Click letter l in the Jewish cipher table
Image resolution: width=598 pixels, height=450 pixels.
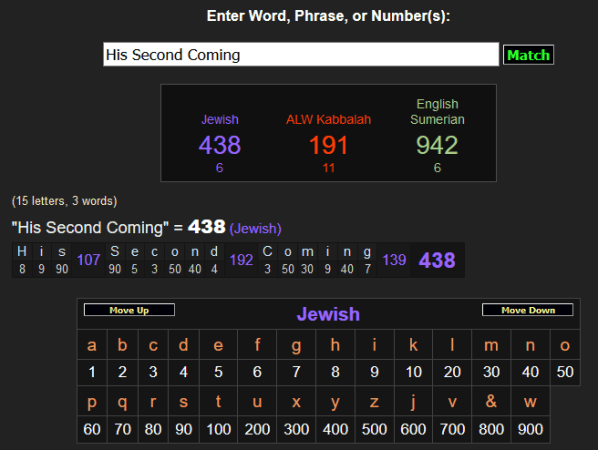[x=452, y=345]
